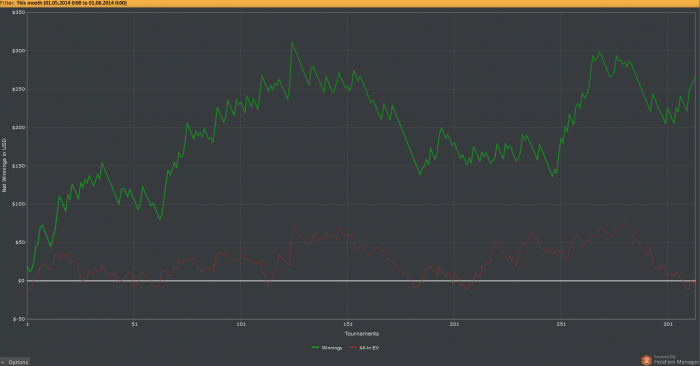Click the $250 y-axis label
The height and width of the screenshot is (366, 700).
click(x=19, y=89)
